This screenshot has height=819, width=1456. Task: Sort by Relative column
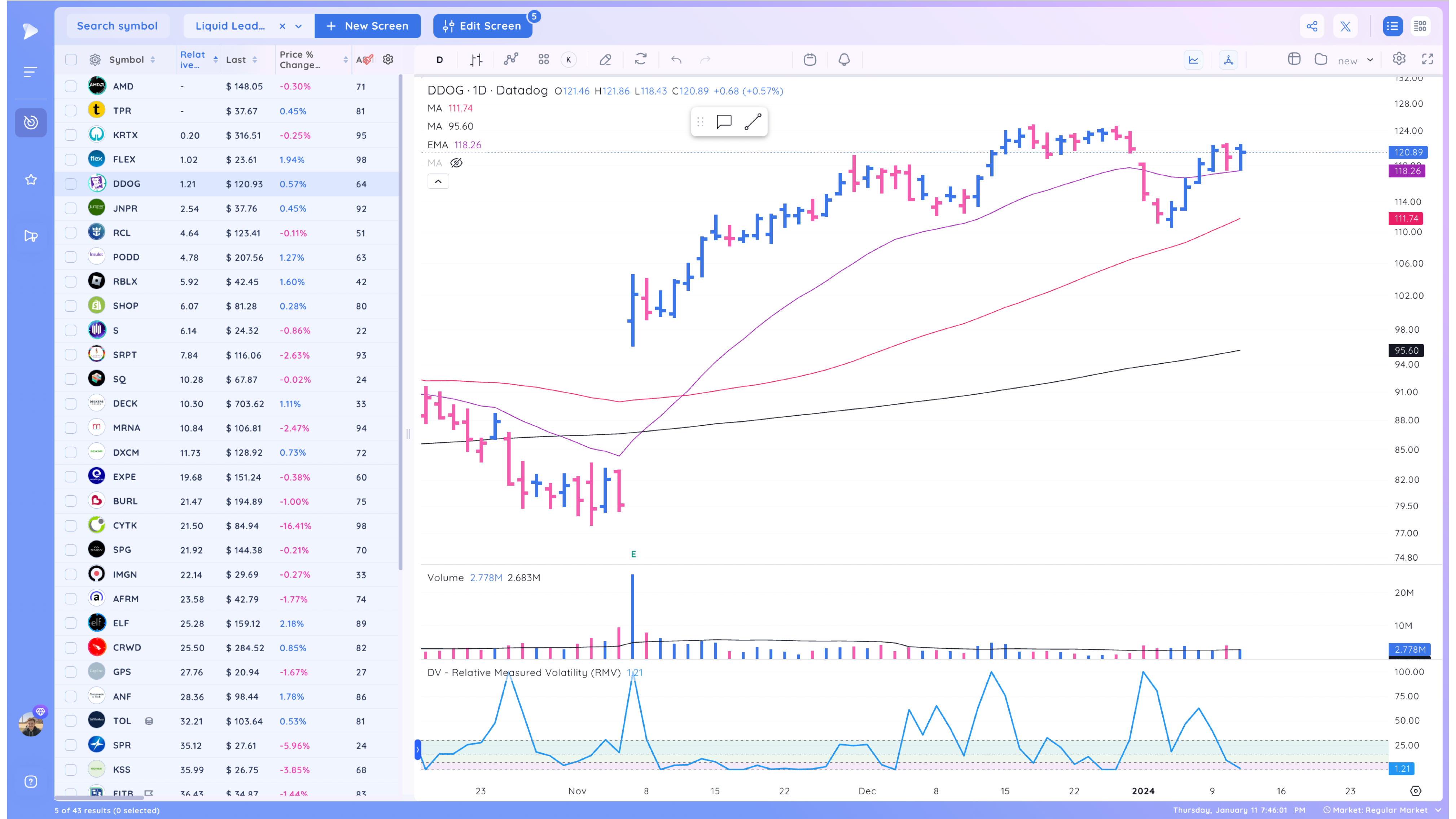tap(198, 59)
